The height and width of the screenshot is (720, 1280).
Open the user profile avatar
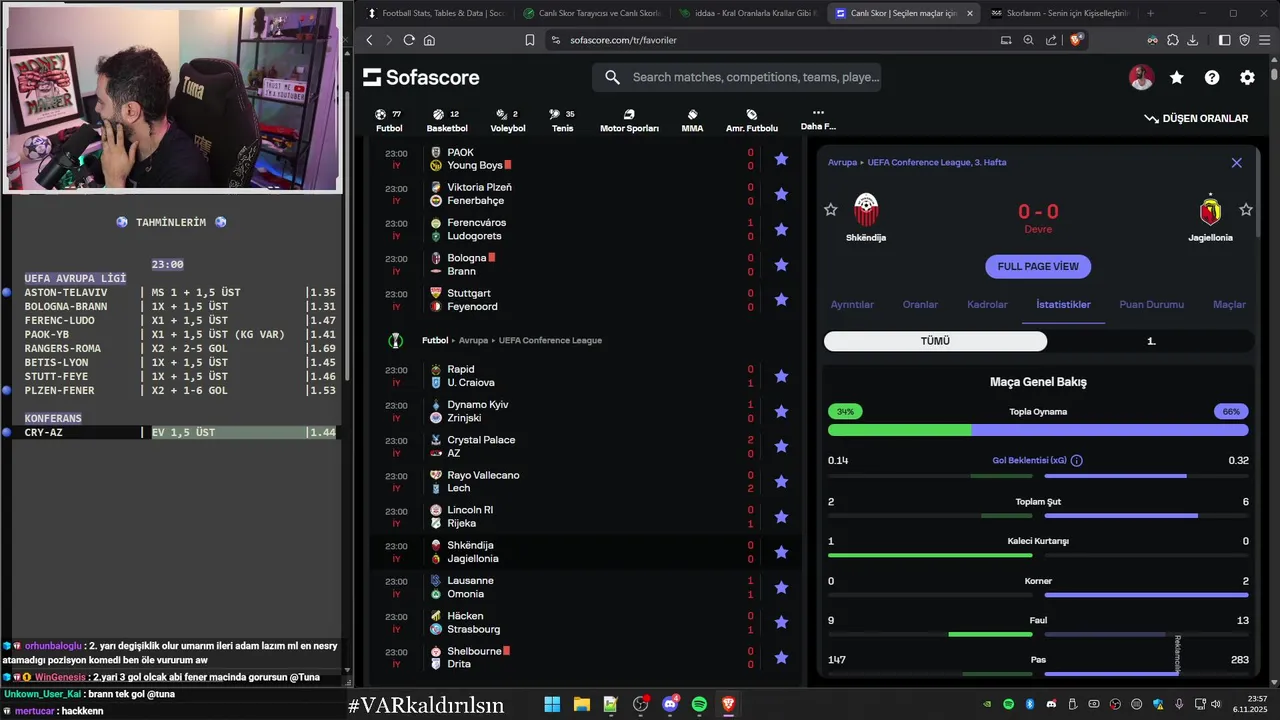[1141, 77]
